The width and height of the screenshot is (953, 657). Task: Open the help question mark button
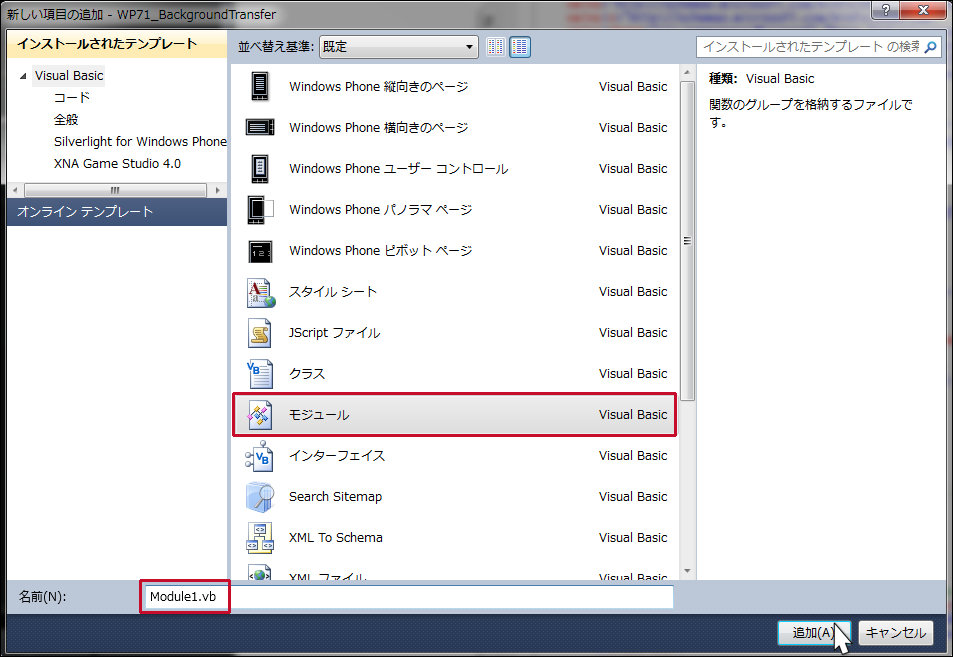886,10
